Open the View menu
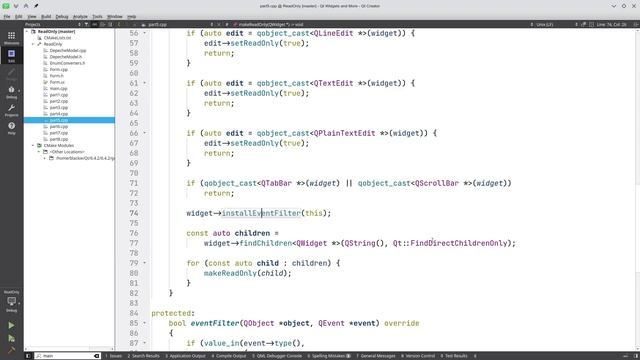This screenshot has width=640, height=360. (32, 17)
